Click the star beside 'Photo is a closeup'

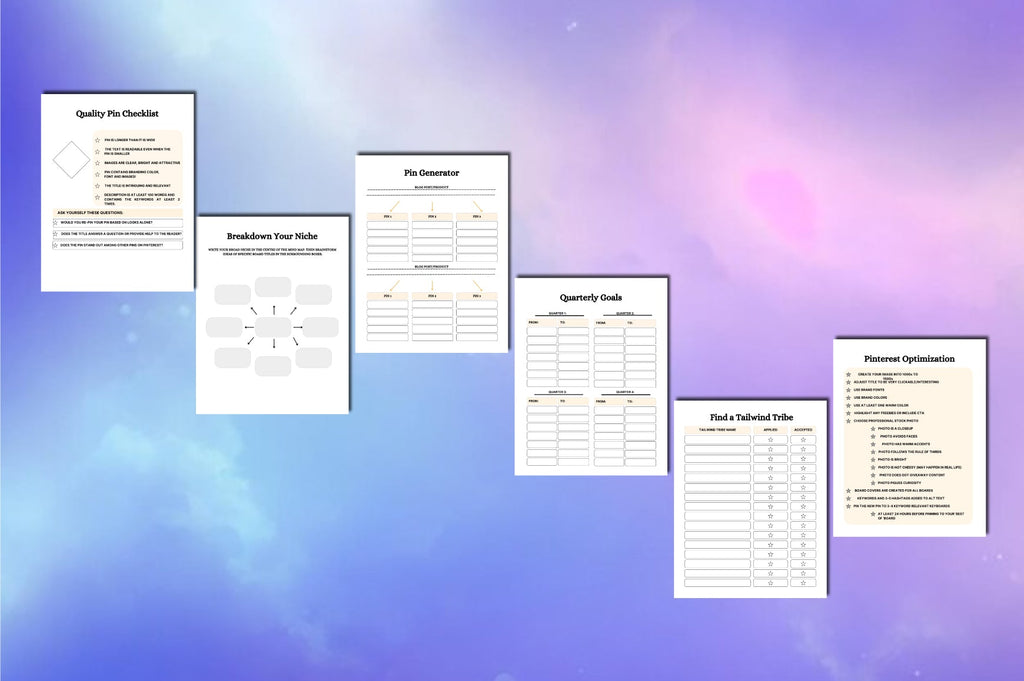pos(873,429)
